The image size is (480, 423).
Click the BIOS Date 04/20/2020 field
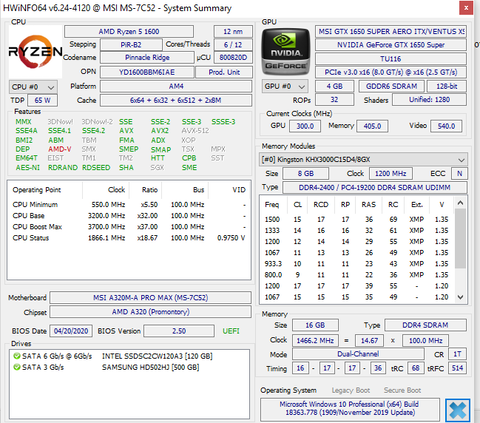coord(71,331)
